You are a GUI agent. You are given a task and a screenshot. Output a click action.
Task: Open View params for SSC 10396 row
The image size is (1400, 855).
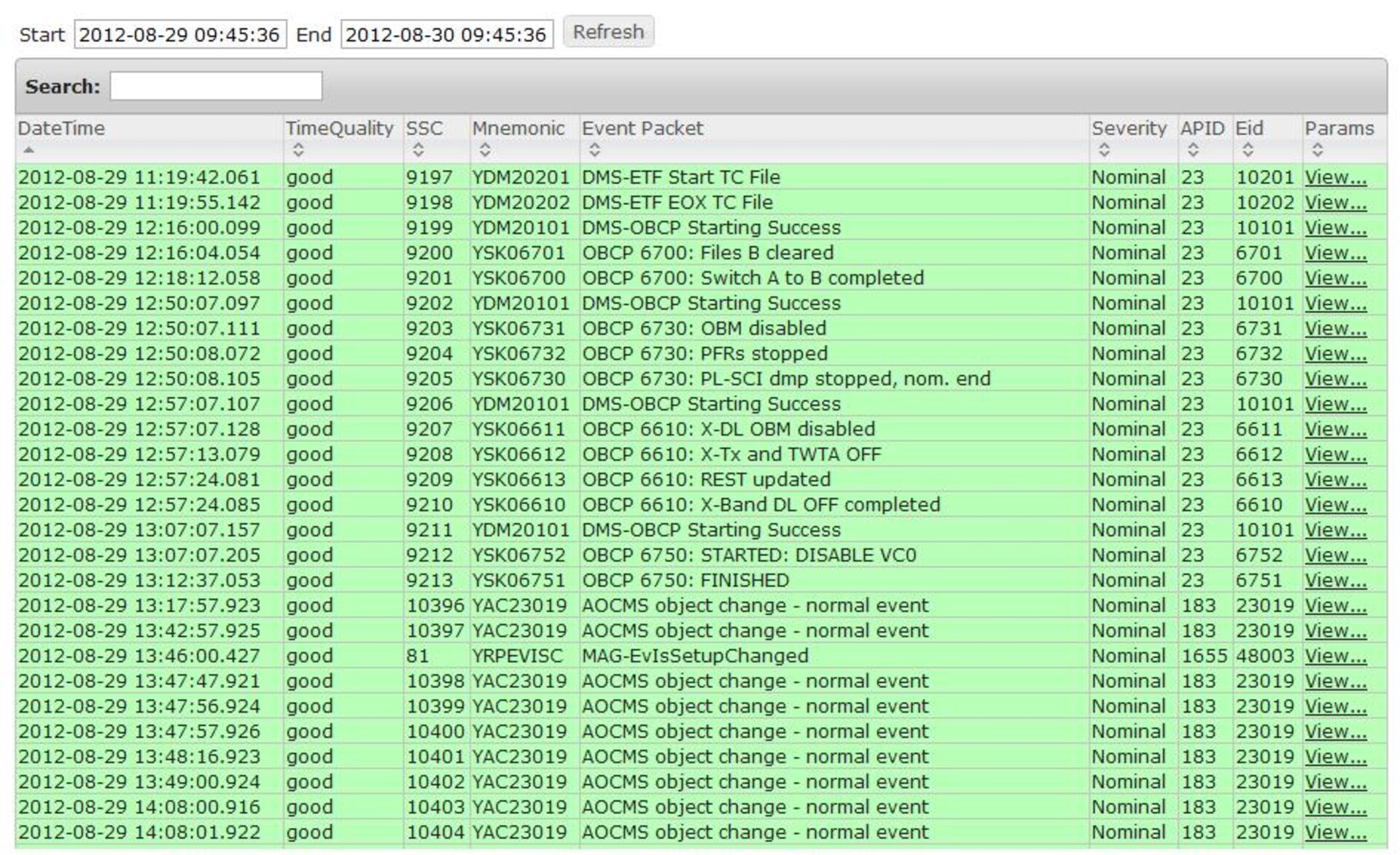click(1335, 606)
